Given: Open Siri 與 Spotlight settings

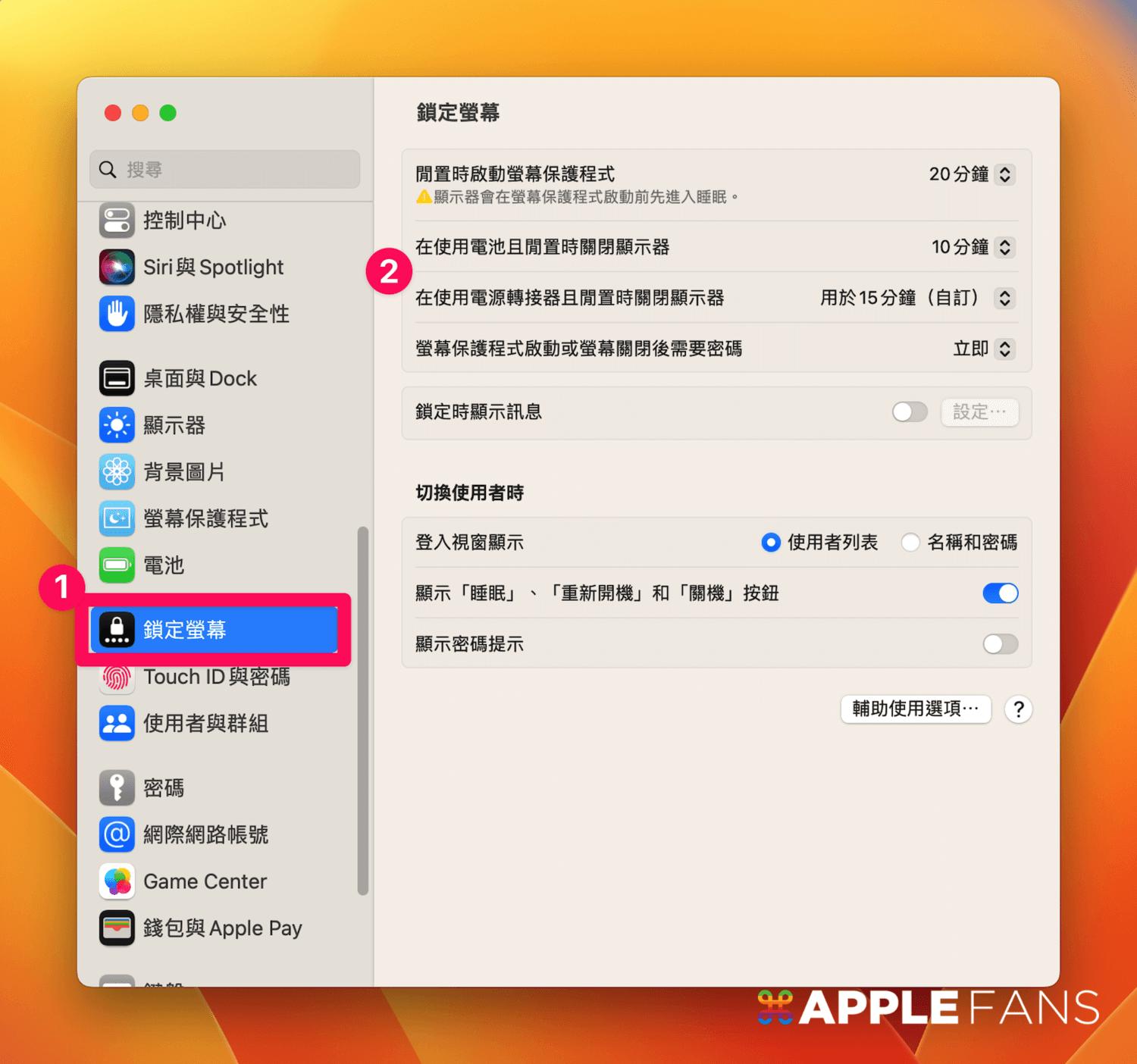Looking at the screenshot, I should (x=212, y=267).
